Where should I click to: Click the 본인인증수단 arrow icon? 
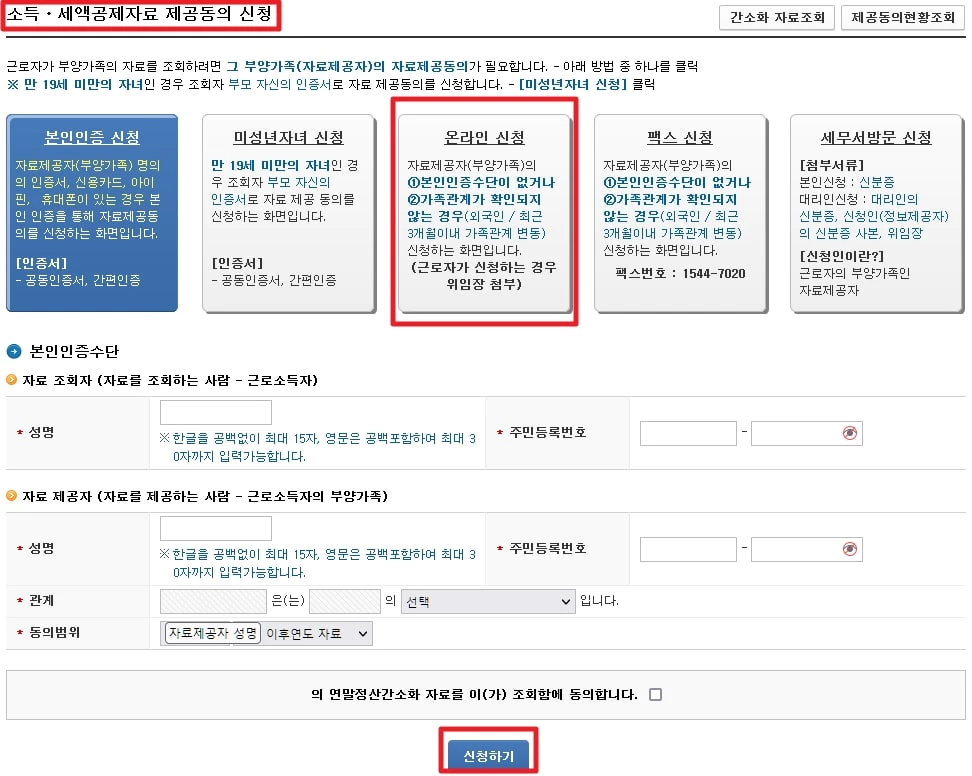14,351
